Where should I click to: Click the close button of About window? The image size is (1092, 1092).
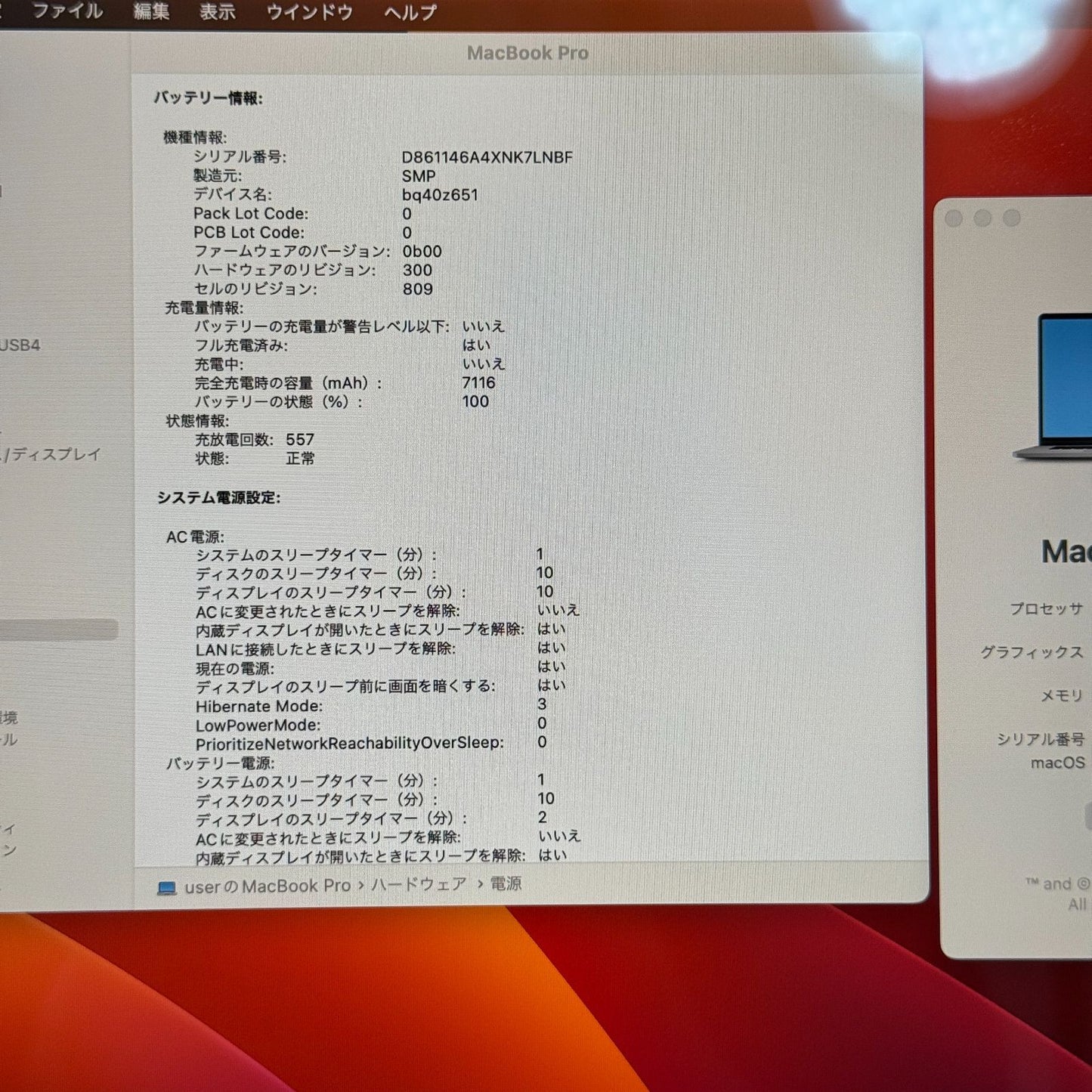pos(954,218)
